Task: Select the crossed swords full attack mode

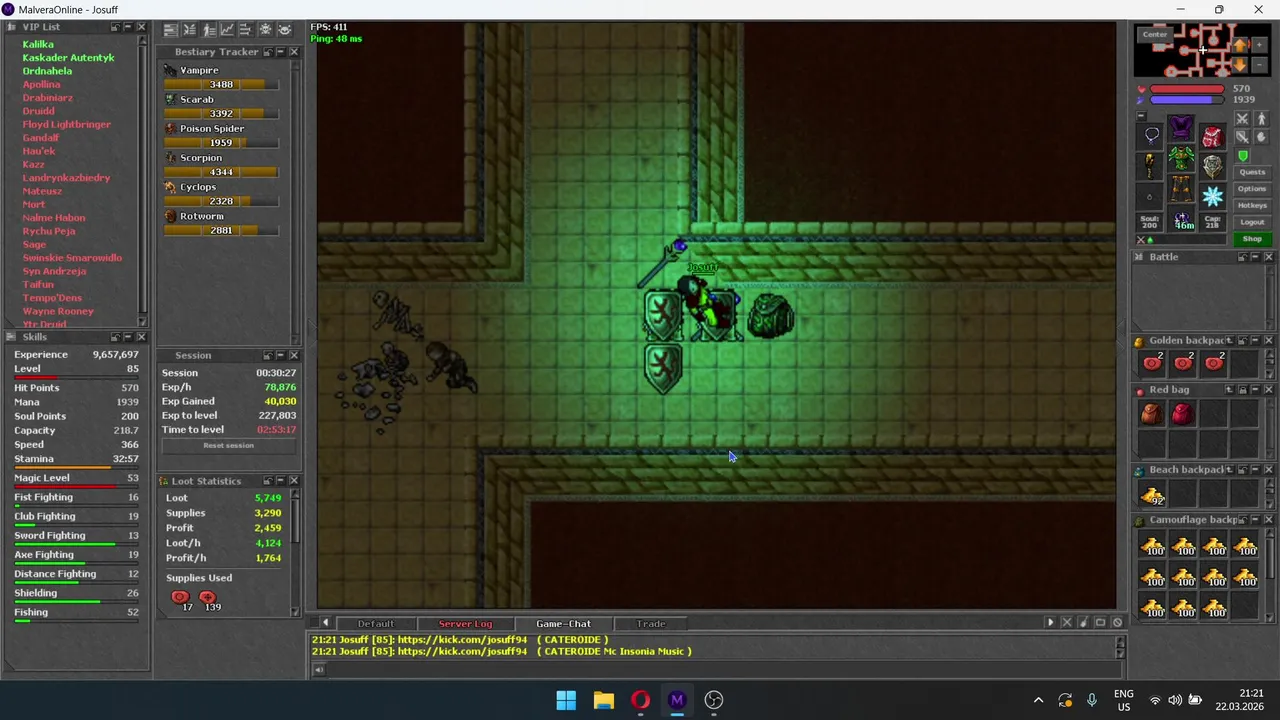Action: [x=1242, y=118]
